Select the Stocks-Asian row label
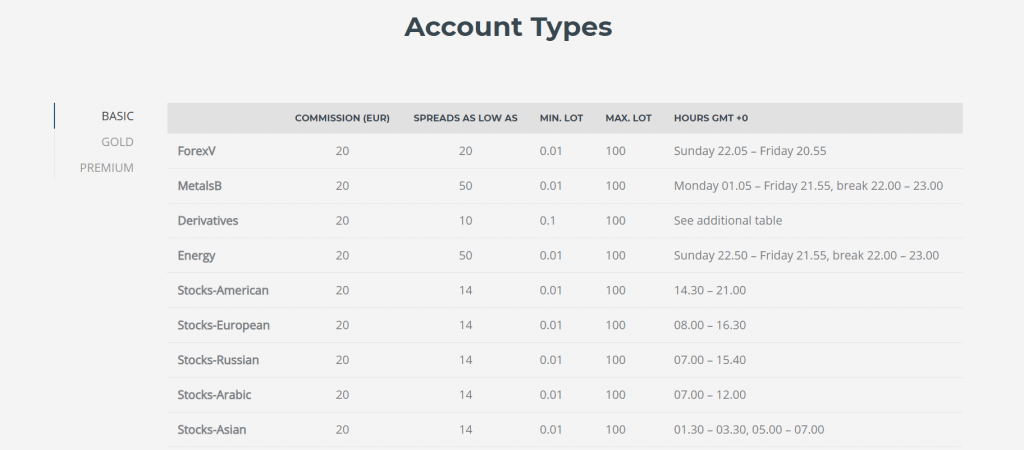Image resolution: width=1024 pixels, height=450 pixels. (x=212, y=430)
